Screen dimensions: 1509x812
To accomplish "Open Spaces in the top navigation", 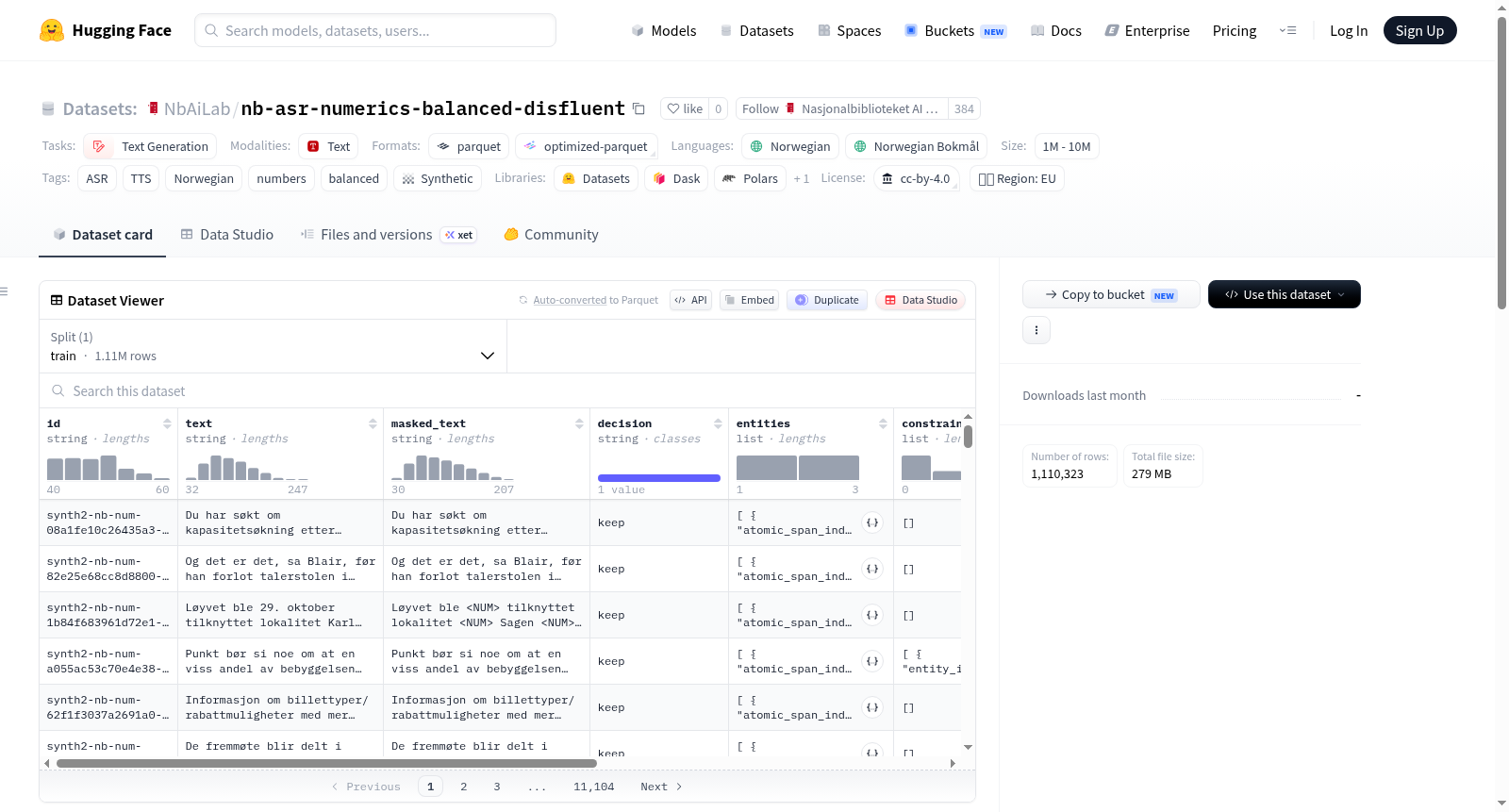I will pos(850,30).
